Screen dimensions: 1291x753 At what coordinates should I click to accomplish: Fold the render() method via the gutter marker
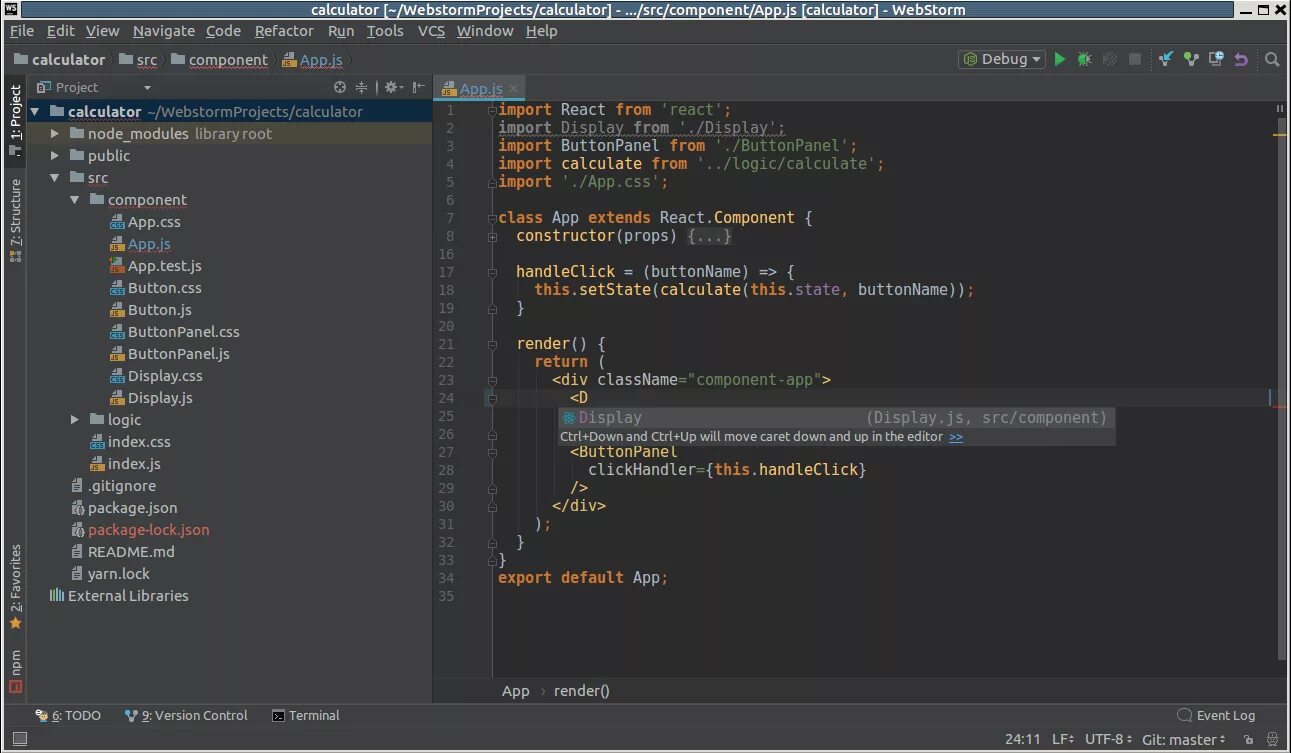(492, 344)
